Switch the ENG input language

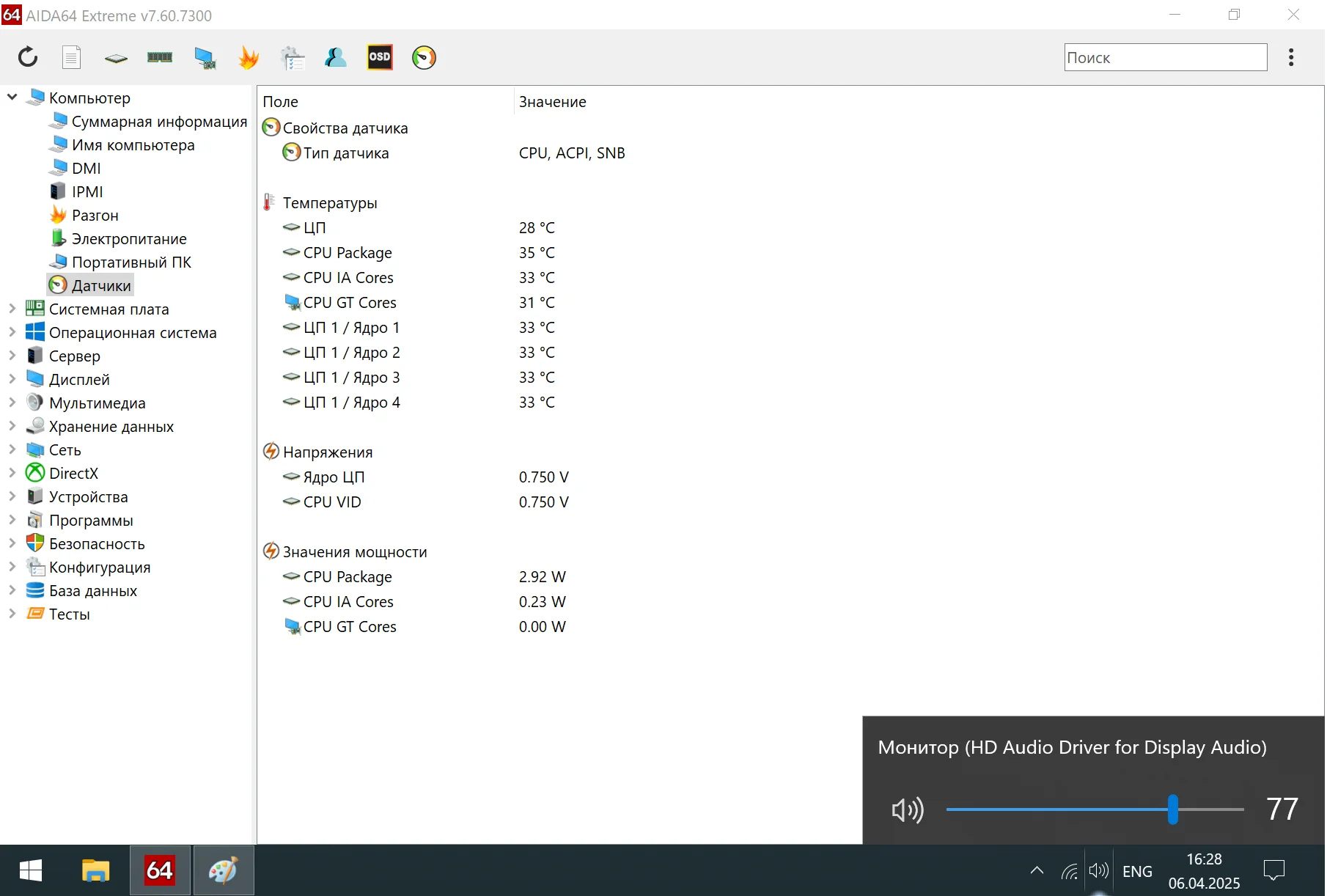pos(1137,871)
